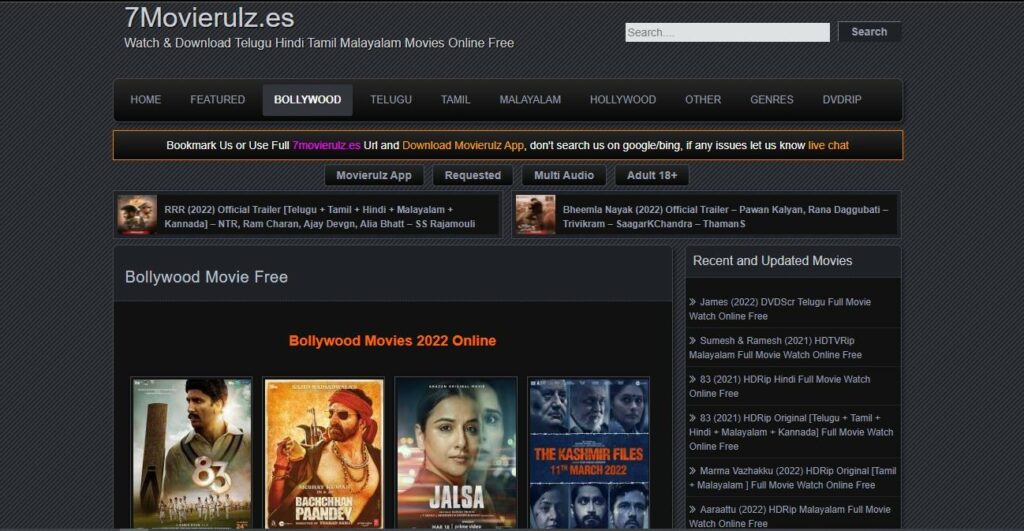Click the Adult 18+ button
The width and height of the screenshot is (1024, 531).
(x=652, y=175)
